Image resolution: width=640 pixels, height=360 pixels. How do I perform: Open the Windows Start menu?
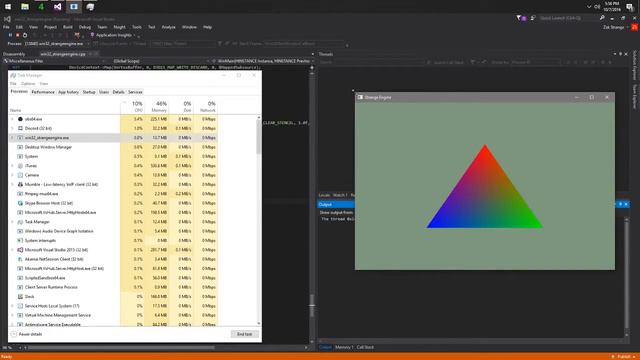click(x=8, y=7)
